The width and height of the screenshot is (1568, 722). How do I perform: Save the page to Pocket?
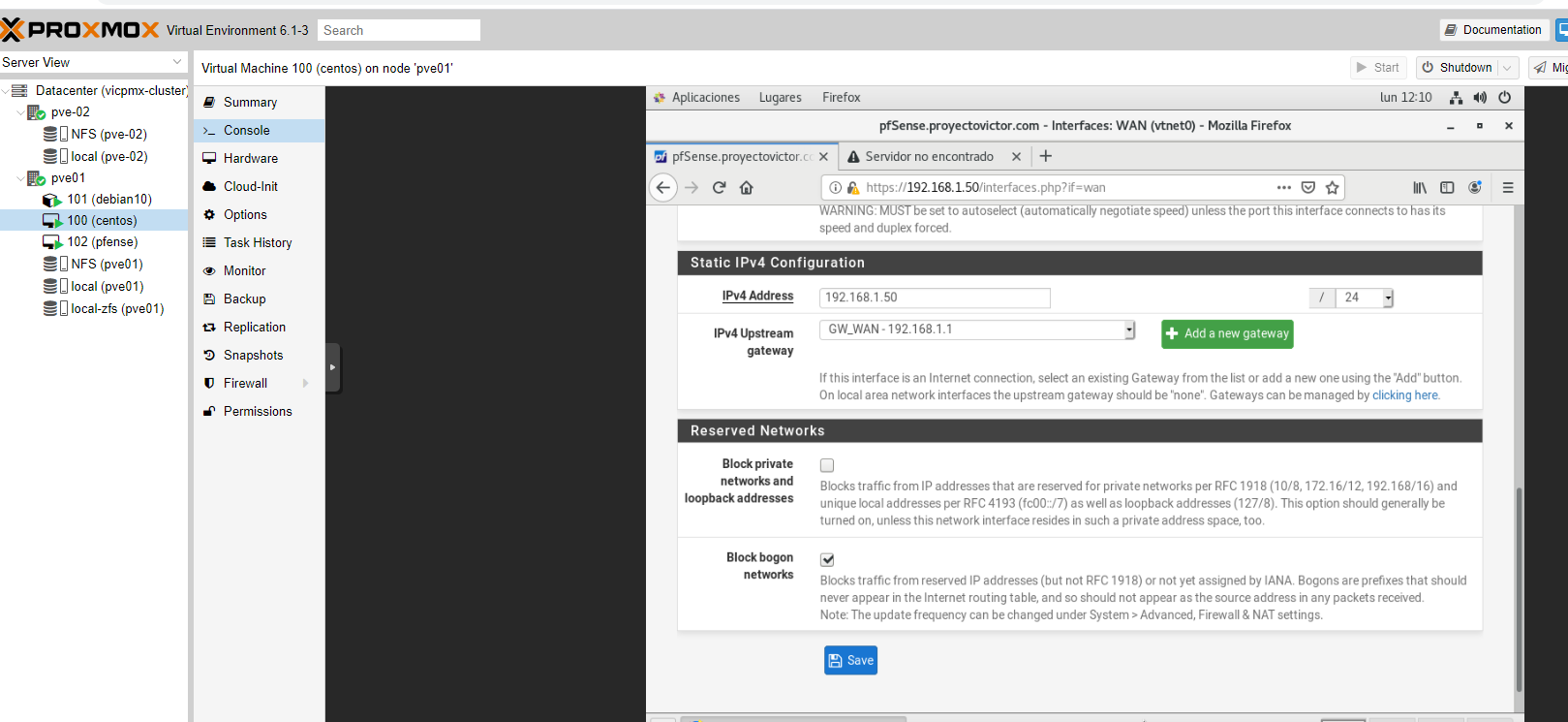pyautogui.click(x=1307, y=188)
